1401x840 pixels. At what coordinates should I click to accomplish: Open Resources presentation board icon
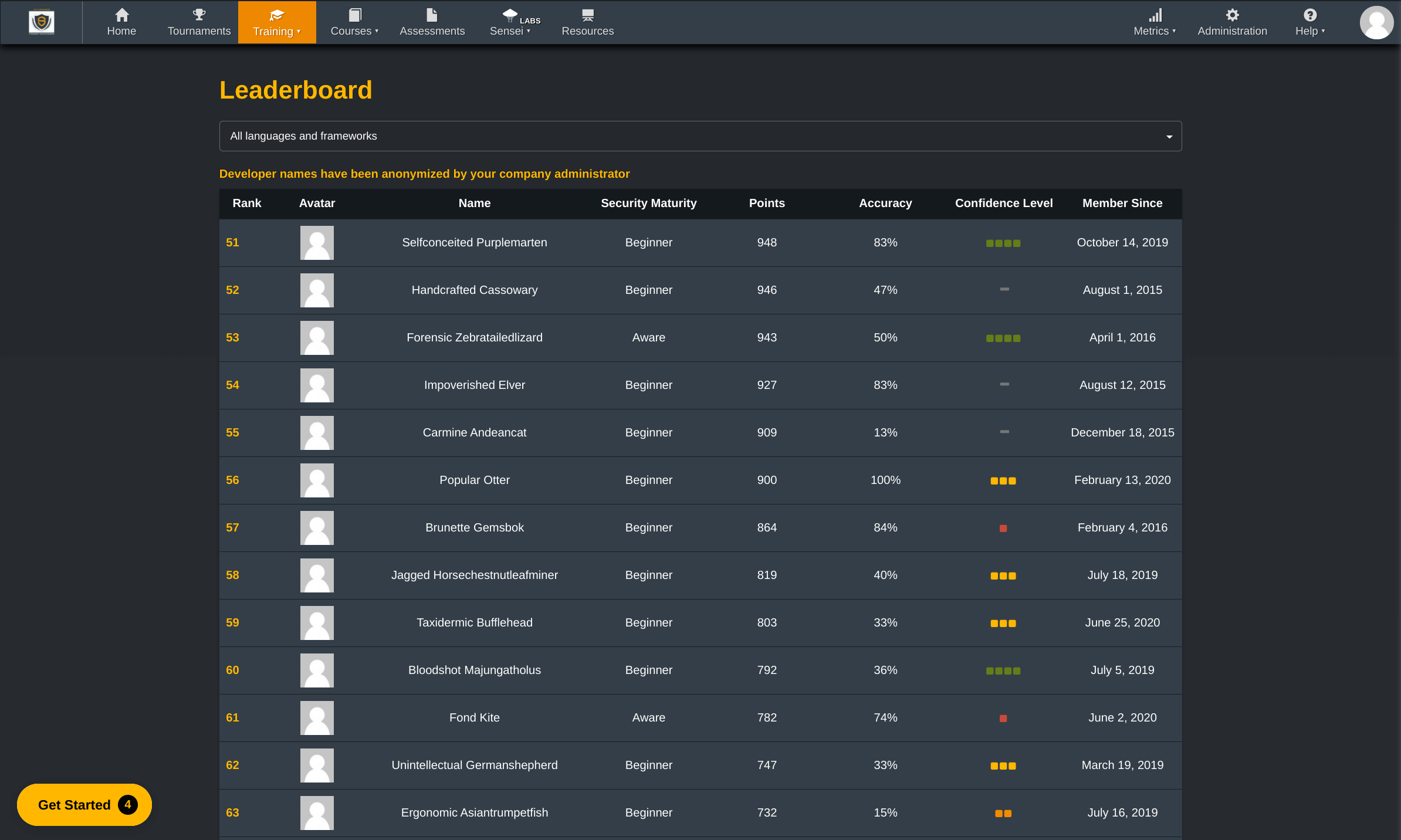(x=587, y=15)
